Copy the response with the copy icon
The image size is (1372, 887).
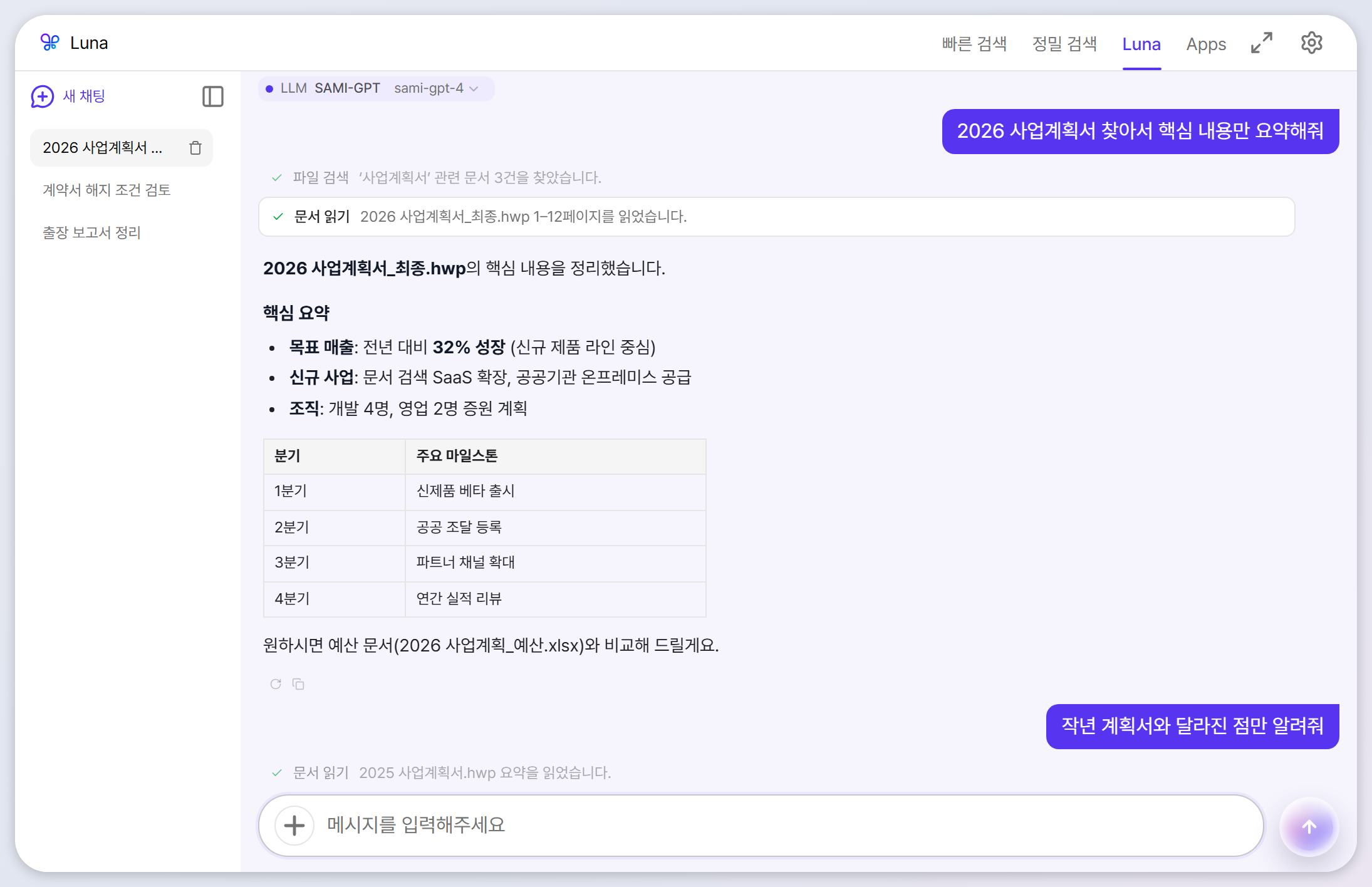298,684
